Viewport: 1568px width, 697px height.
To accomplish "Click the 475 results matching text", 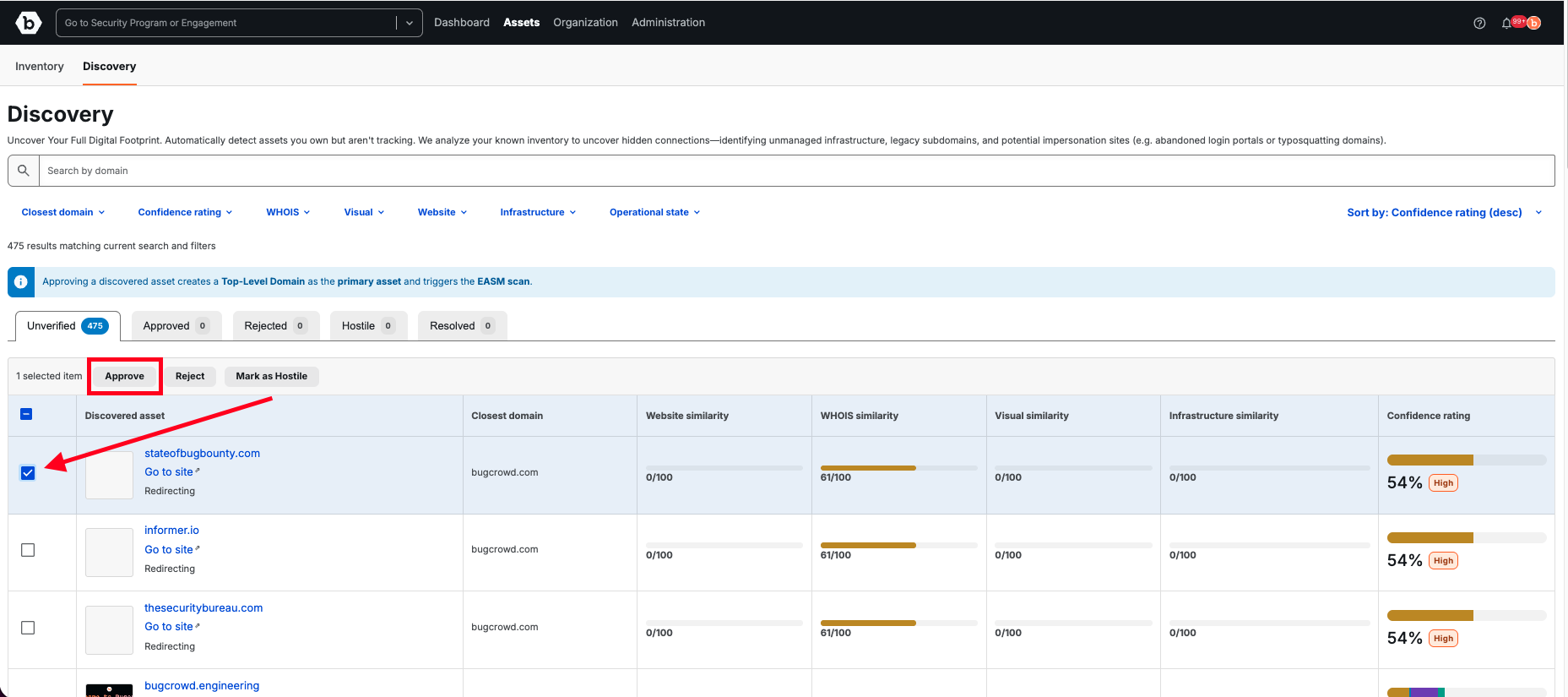I will 111,246.
